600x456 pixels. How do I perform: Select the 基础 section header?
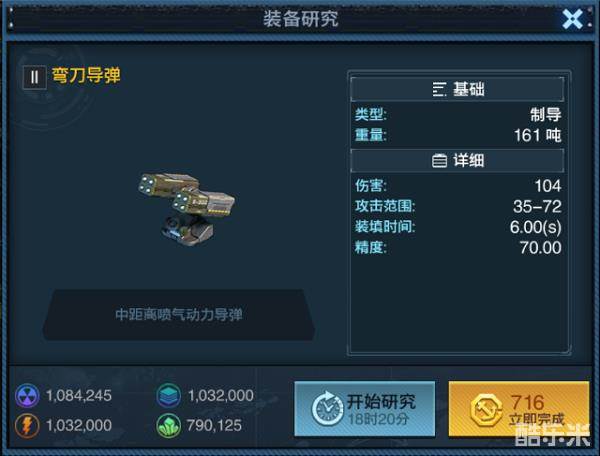pos(457,89)
